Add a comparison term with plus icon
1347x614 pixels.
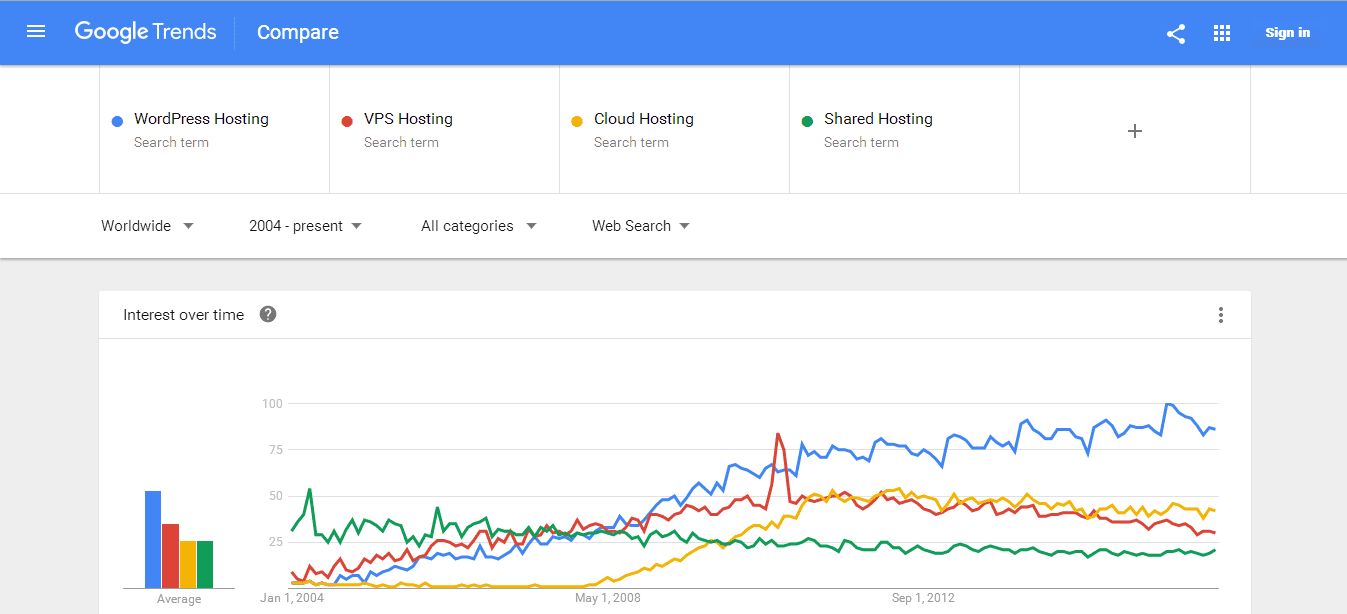[x=1135, y=131]
